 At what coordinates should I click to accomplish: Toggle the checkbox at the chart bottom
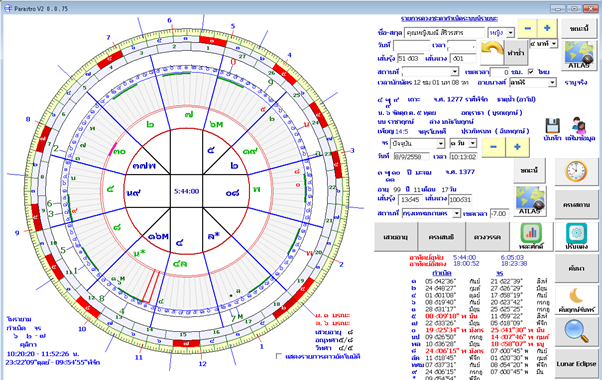[x=279, y=357]
